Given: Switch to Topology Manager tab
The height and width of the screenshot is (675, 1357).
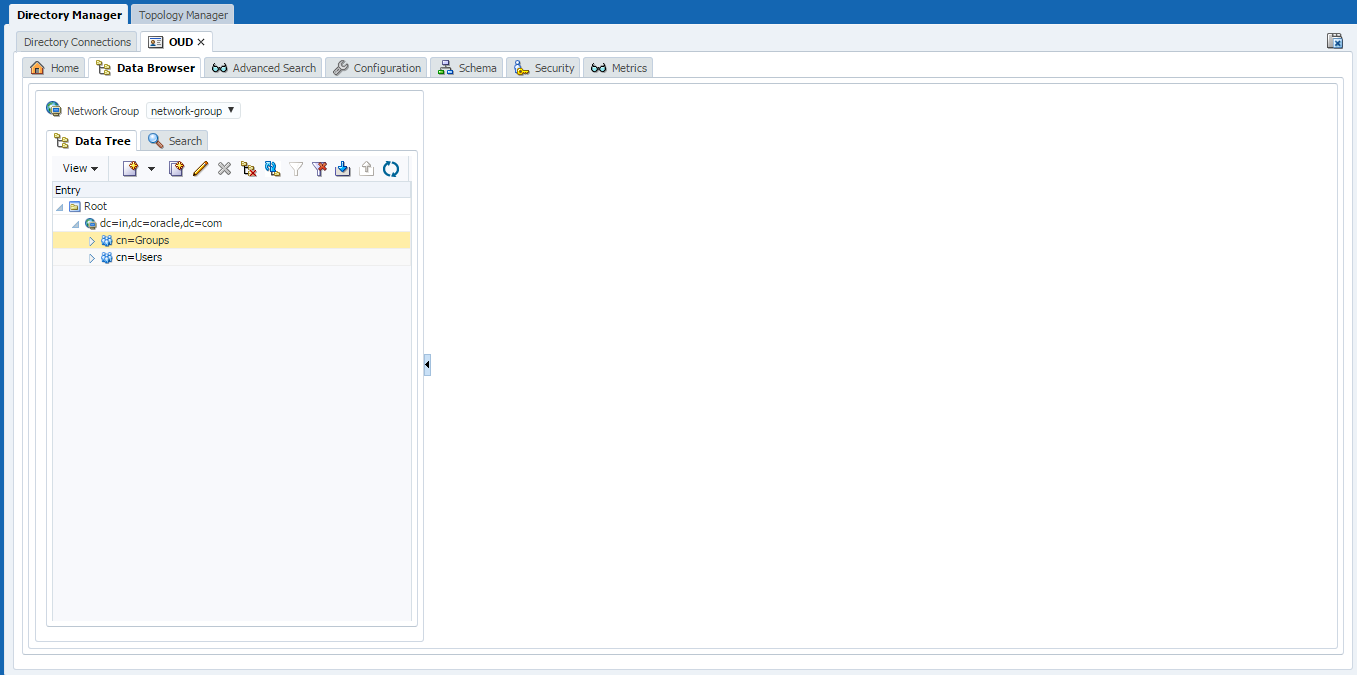Looking at the screenshot, I should [x=183, y=15].
